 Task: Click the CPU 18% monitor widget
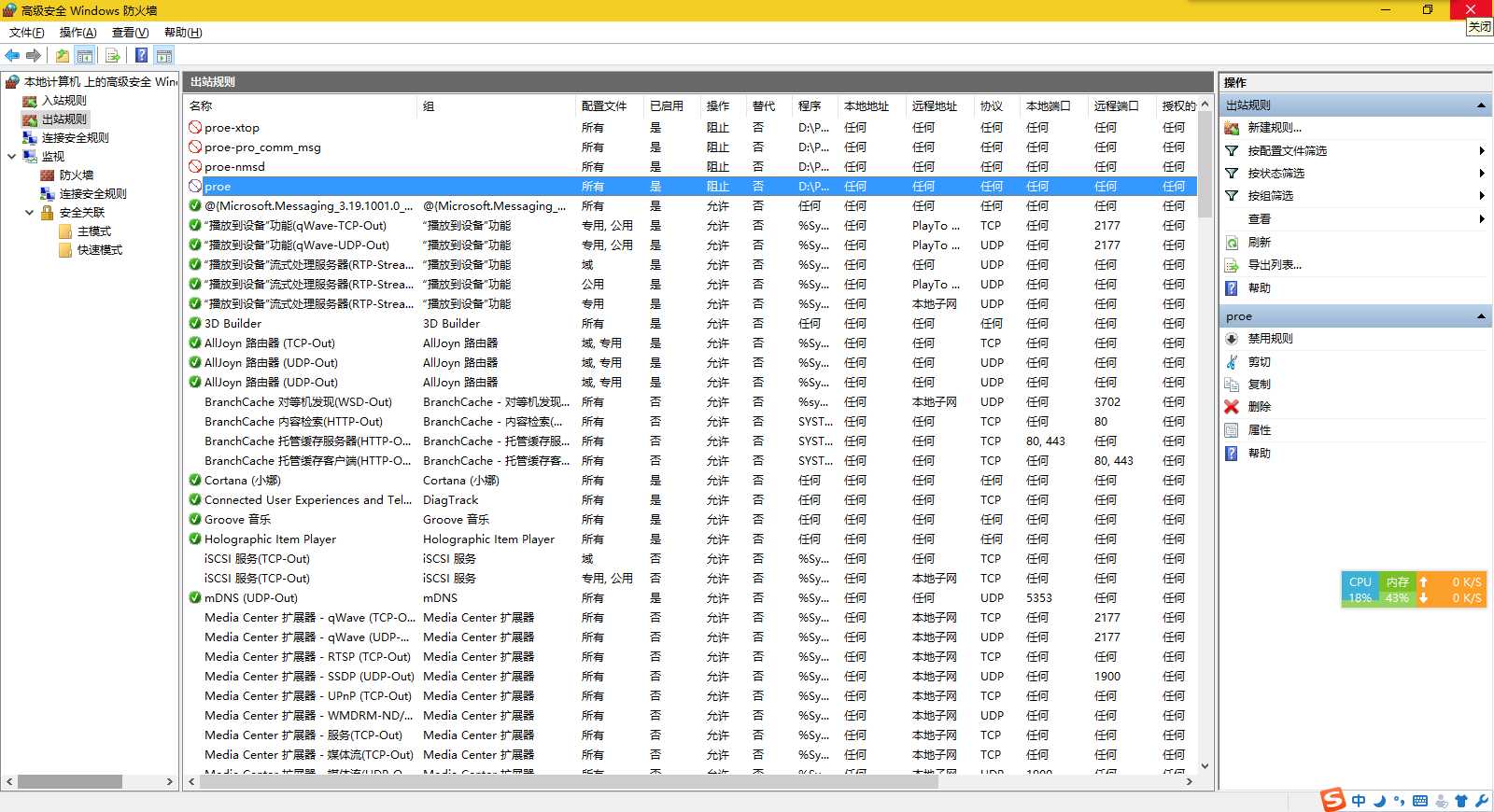pos(1360,590)
